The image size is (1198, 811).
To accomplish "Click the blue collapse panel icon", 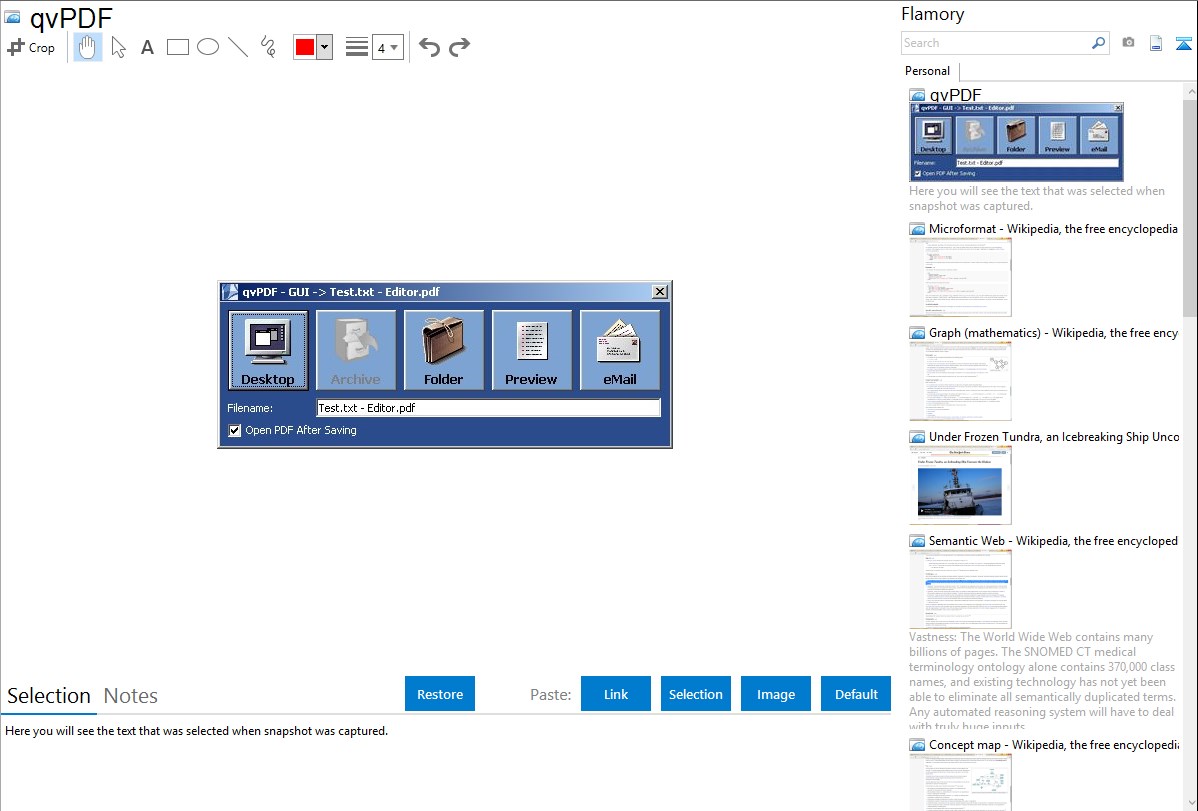I will [1183, 43].
